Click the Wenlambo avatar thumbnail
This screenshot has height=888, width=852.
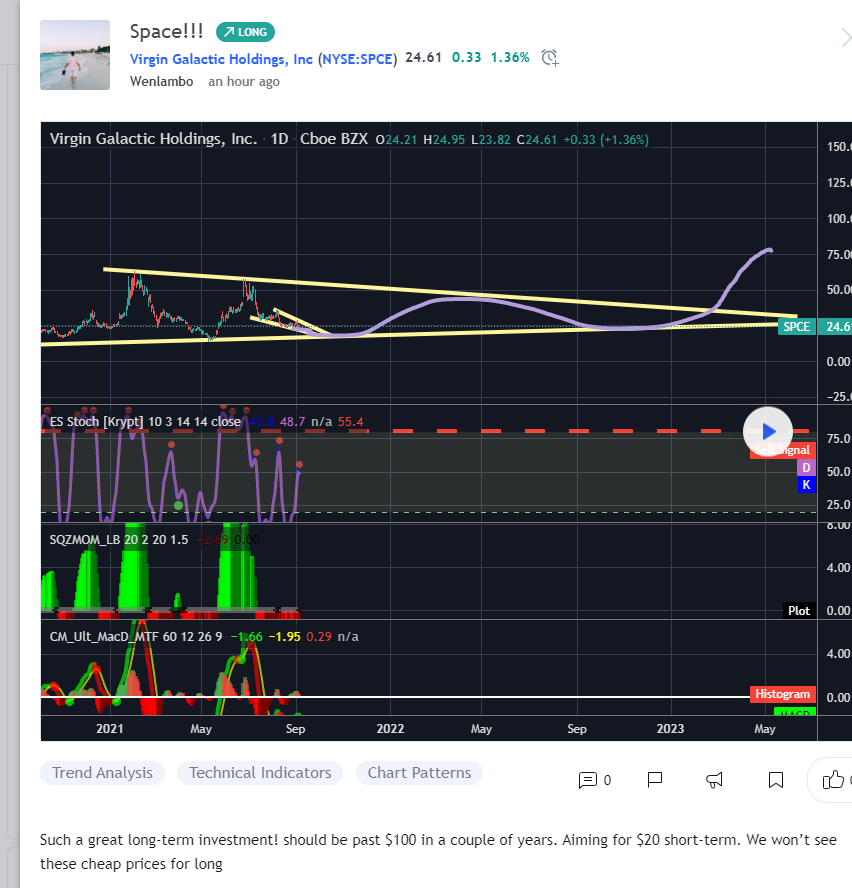click(x=75, y=55)
